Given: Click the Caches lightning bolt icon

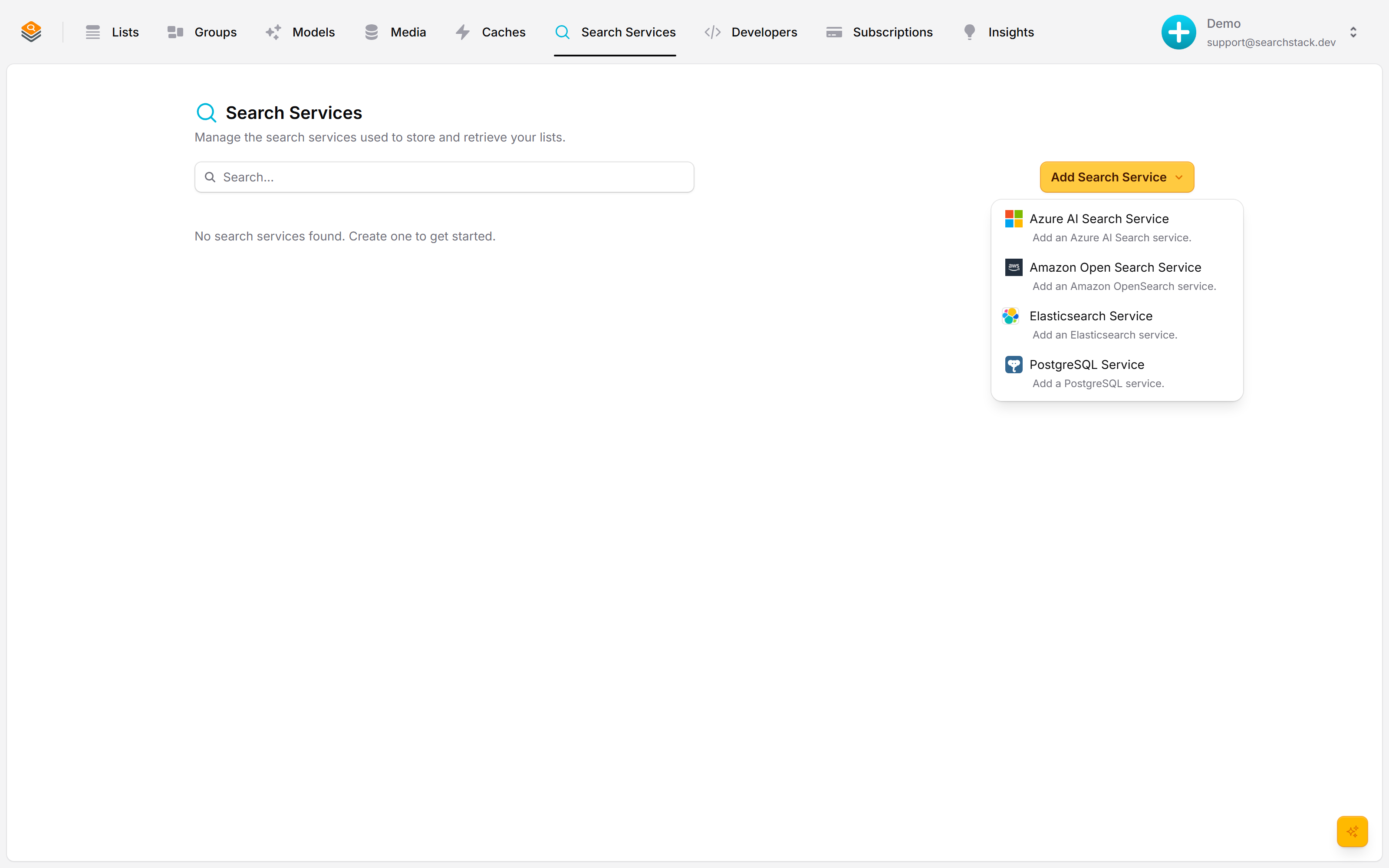Looking at the screenshot, I should tap(463, 32).
